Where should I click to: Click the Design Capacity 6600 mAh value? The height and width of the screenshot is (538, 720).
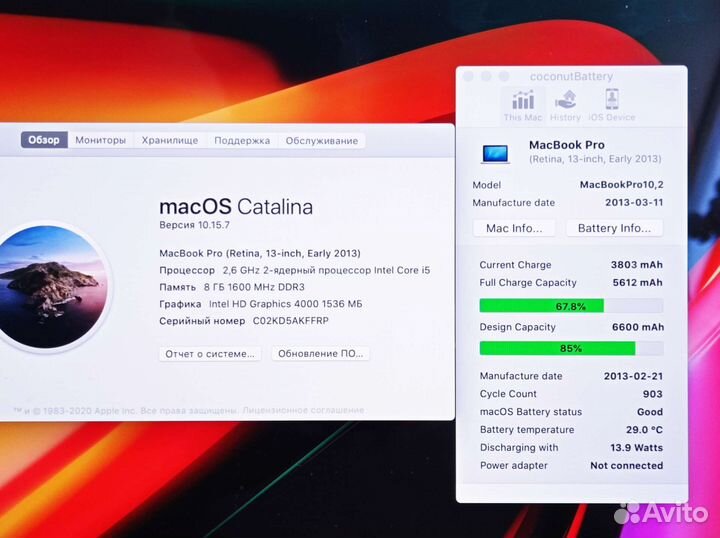tap(638, 327)
